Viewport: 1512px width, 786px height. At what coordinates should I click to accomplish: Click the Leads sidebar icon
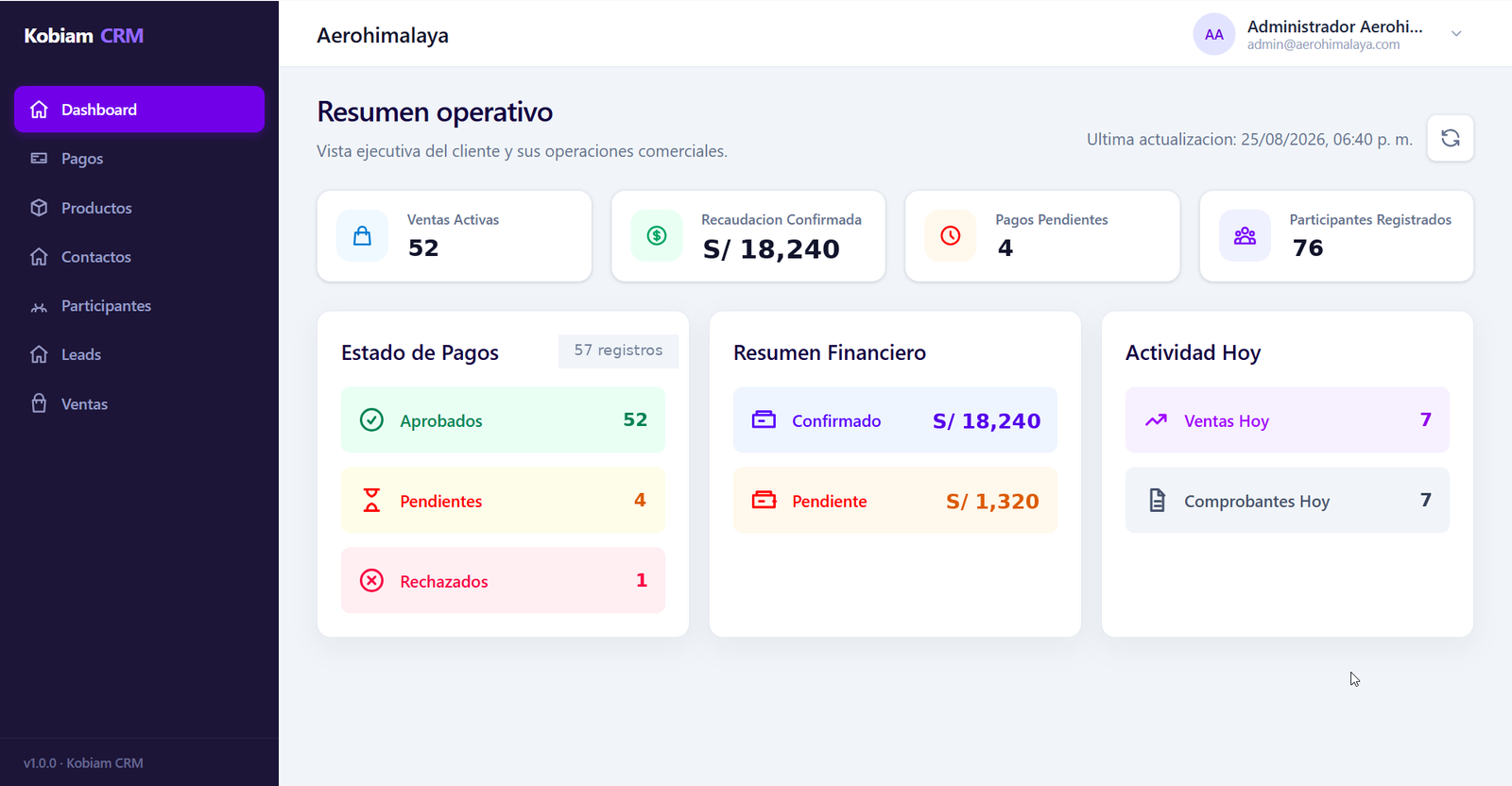tap(39, 354)
